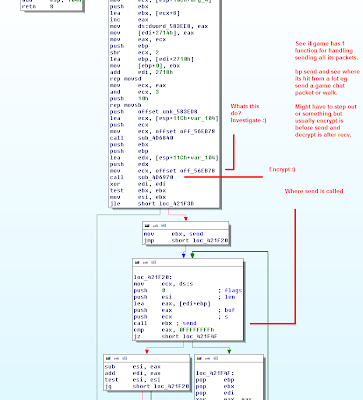Viewport: 363px width, 400px height.
Task: Select the 'mov ecx, ds:s' line
Action: click(x=163, y=284)
